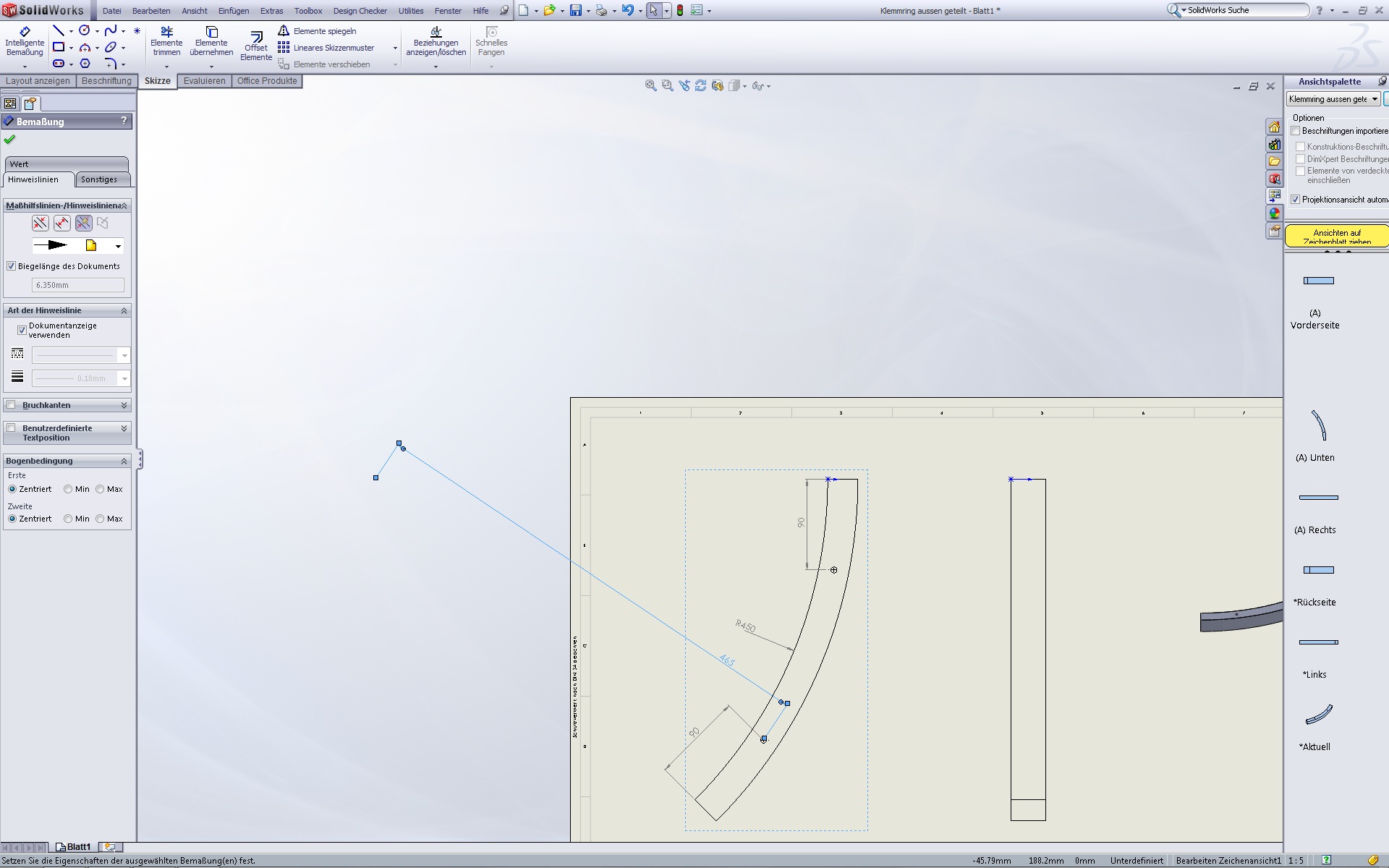Open the arrow style dropdown

(118, 246)
